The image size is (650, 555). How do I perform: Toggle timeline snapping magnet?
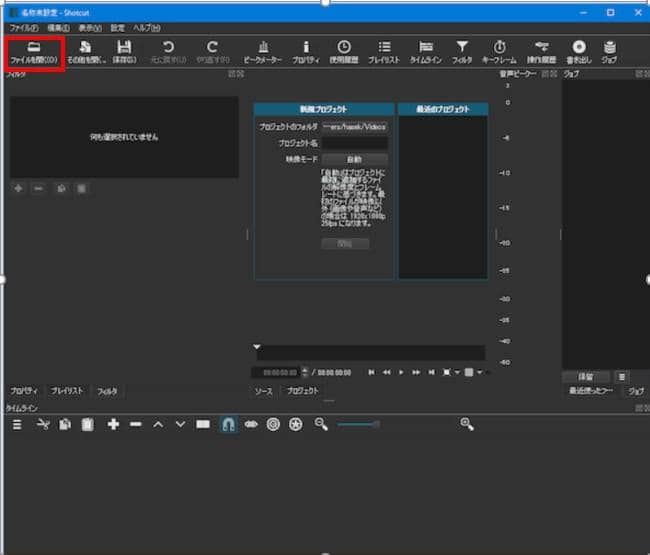[228, 424]
